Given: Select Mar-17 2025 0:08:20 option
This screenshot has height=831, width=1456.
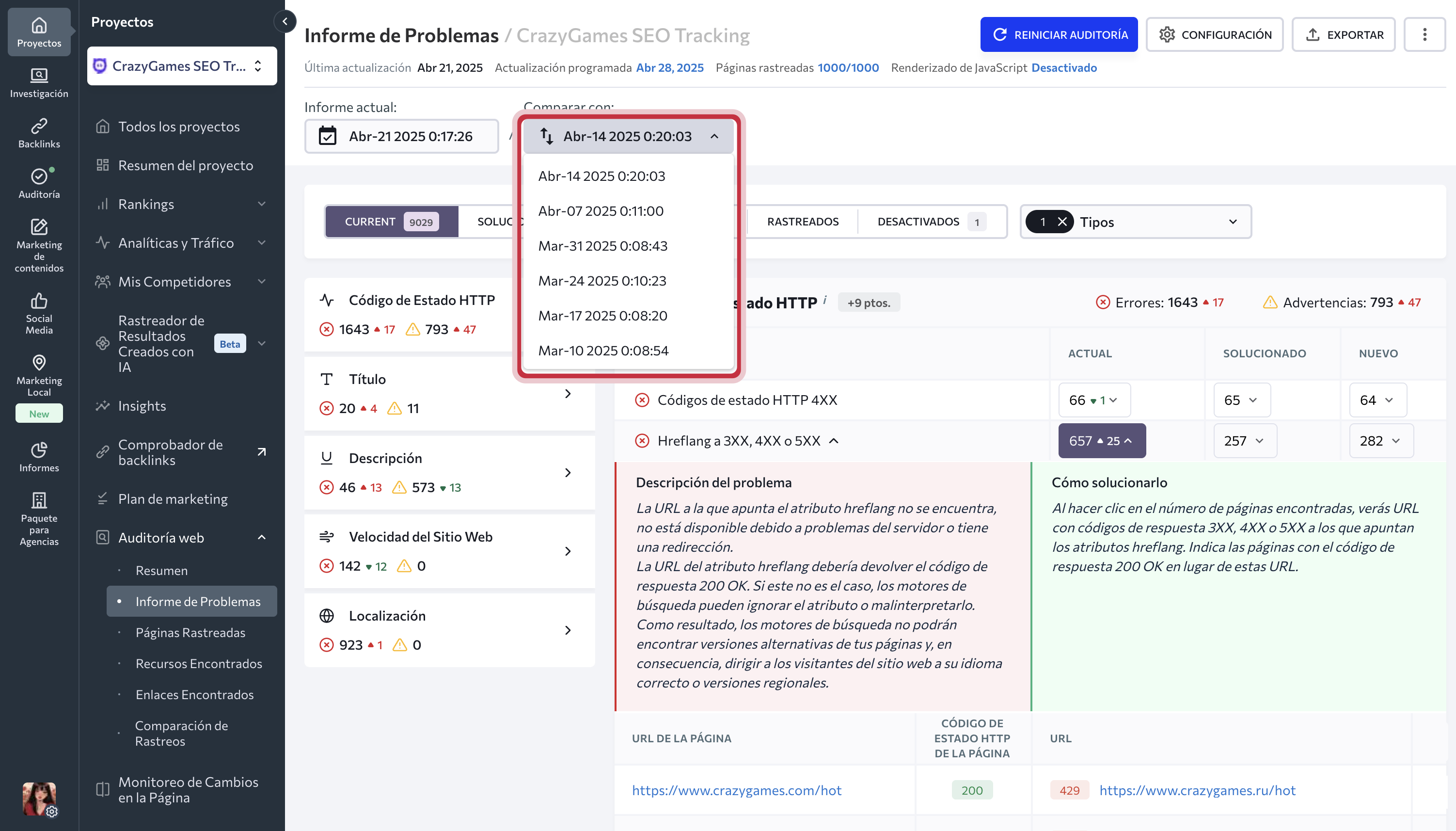Looking at the screenshot, I should click(628, 315).
